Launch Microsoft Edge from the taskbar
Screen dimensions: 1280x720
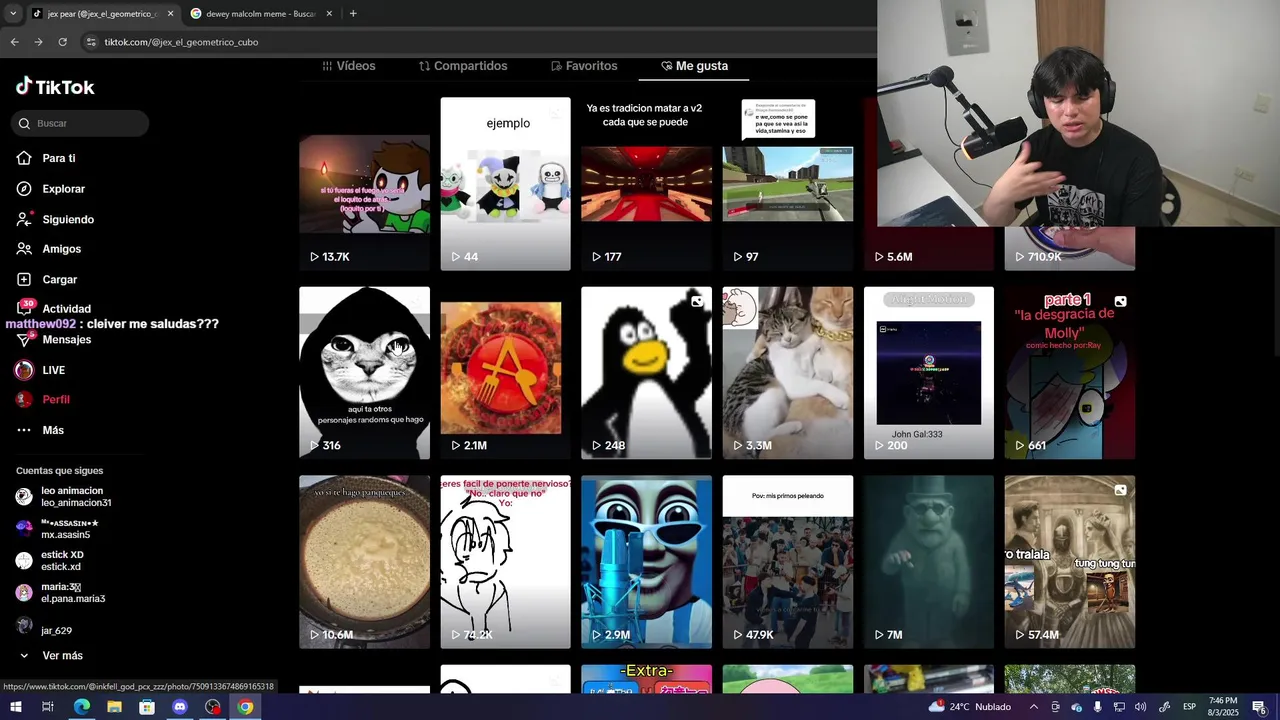(x=82, y=707)
